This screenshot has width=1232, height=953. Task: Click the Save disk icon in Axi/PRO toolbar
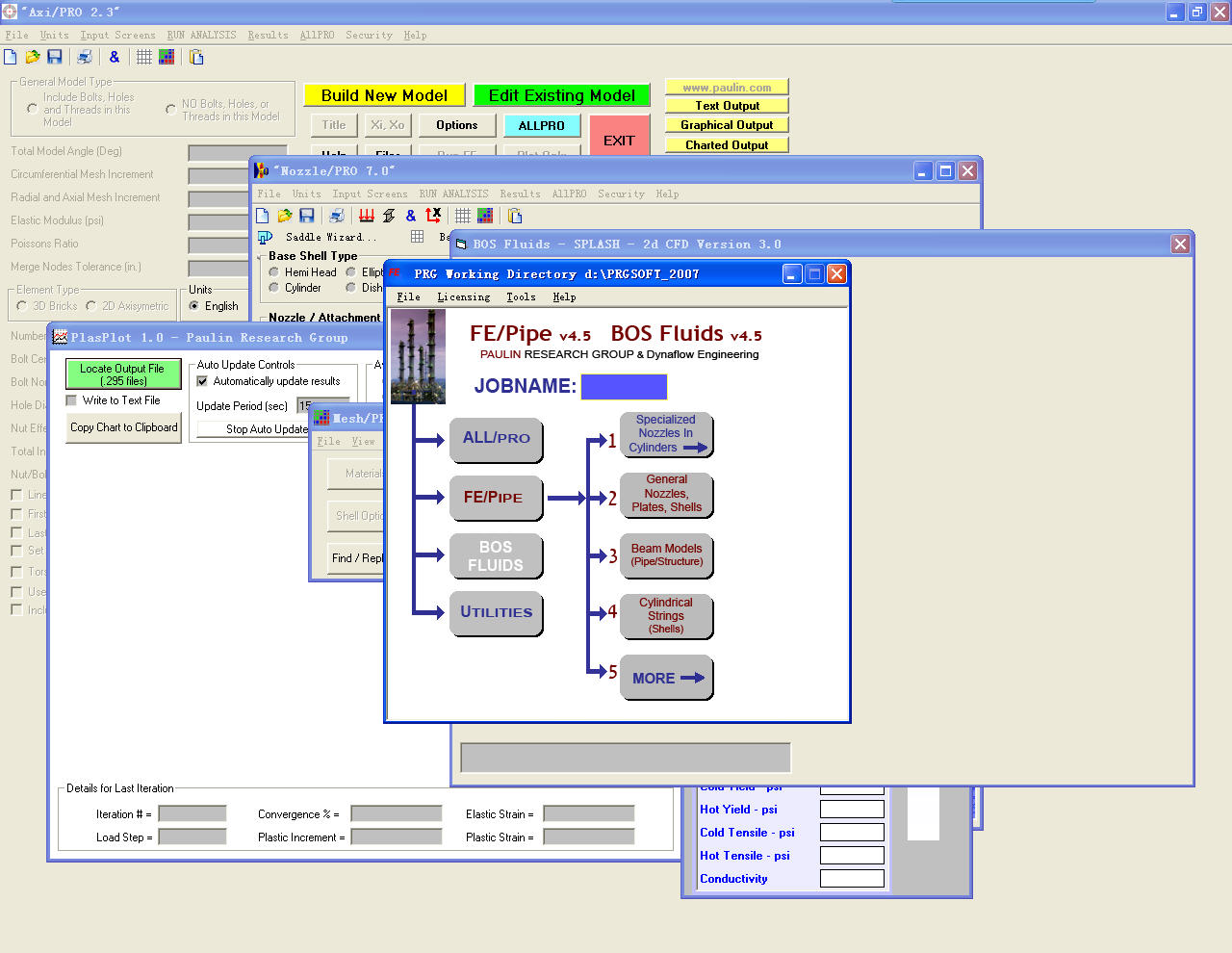tap(55, 57)
